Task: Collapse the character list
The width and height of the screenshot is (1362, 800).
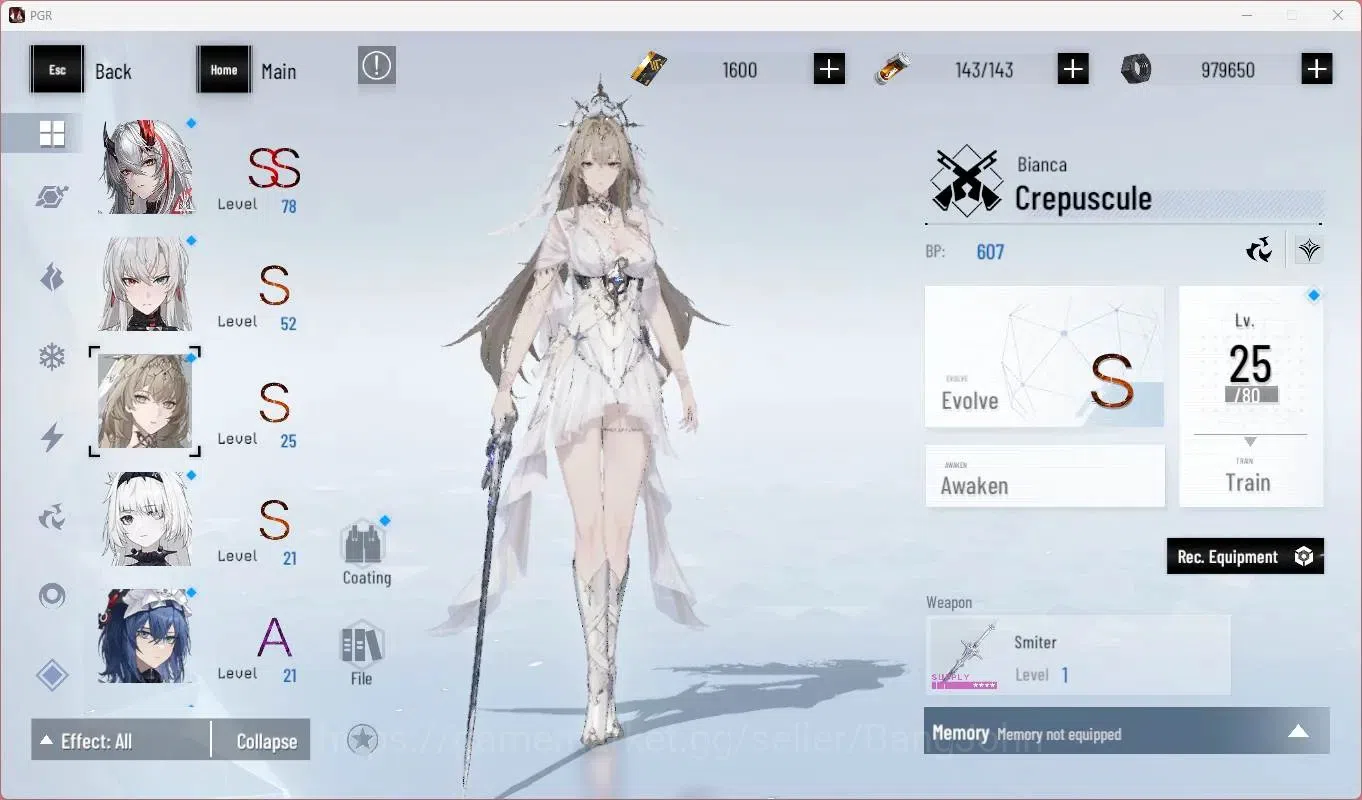Action: pyautogui.click(x=266, y=741)
